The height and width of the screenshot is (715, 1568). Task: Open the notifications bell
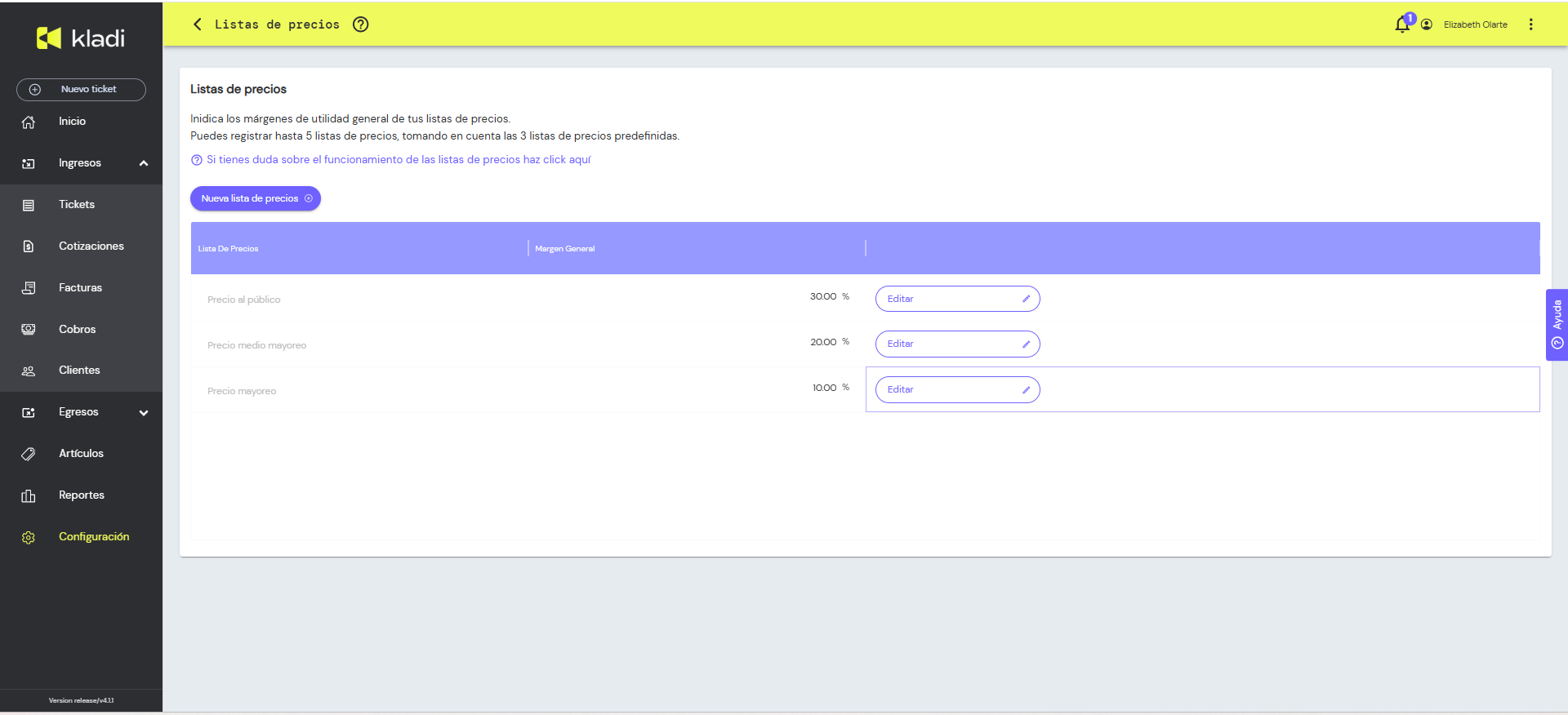pos(1402,24)
